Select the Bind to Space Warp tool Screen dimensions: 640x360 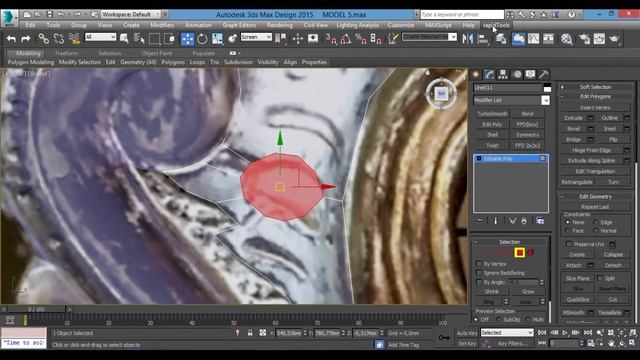[x=74, y=39]
